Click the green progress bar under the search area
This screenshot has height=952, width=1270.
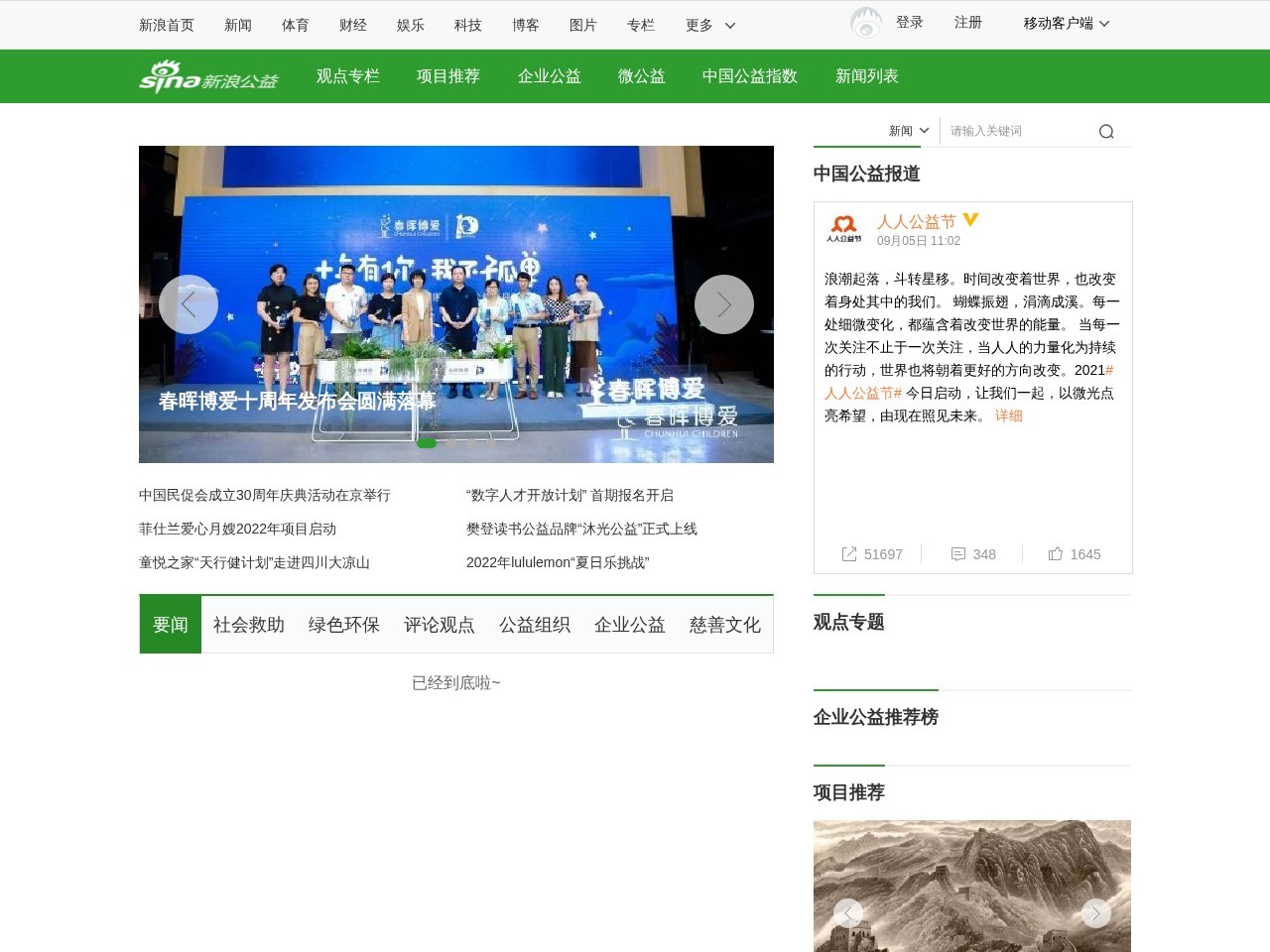click(x=874, y=145)
